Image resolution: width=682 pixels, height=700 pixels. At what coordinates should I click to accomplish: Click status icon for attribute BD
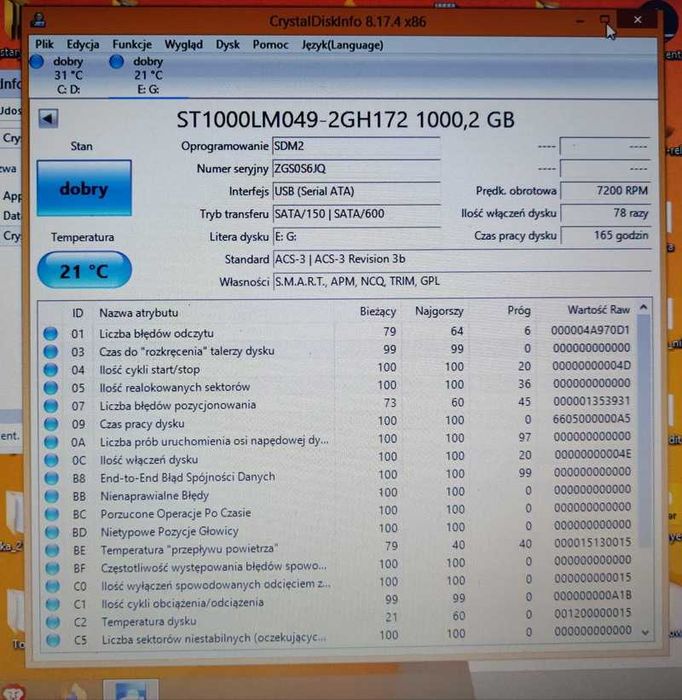(x=52, y=532)
